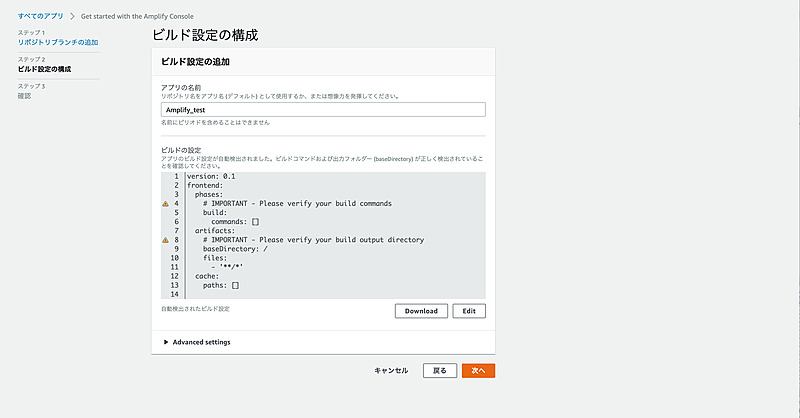
Task: Click code line 'artifacts:'
Action: pos(215,231)
